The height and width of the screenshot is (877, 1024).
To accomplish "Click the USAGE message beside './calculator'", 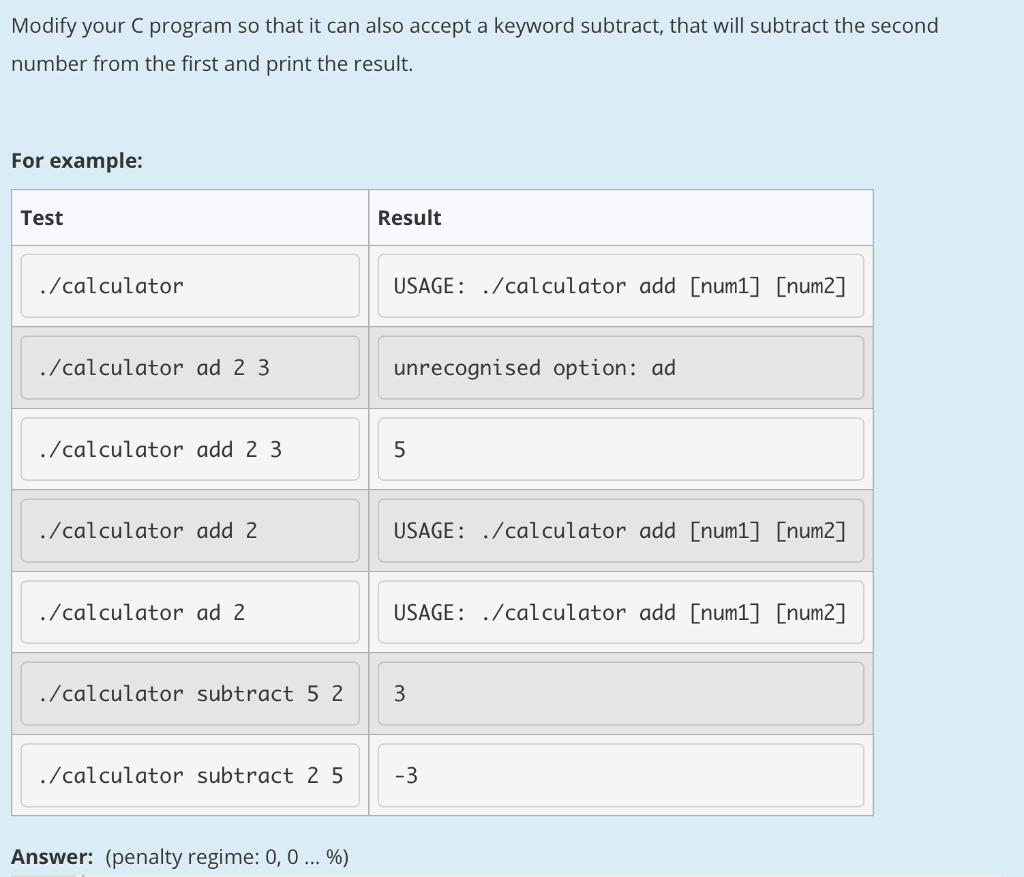I will tap(620, 285).
